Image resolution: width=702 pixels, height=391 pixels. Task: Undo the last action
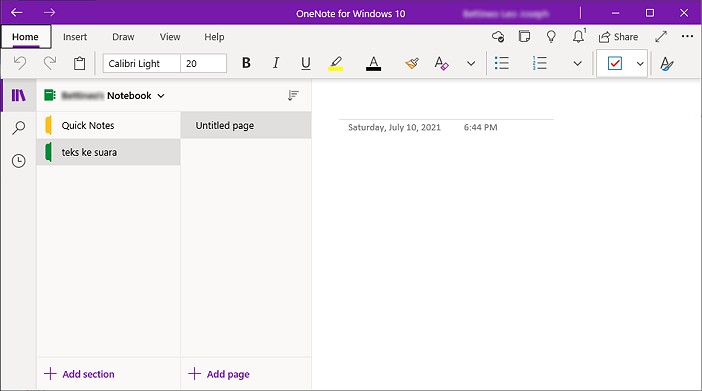(x=20, y=63)
